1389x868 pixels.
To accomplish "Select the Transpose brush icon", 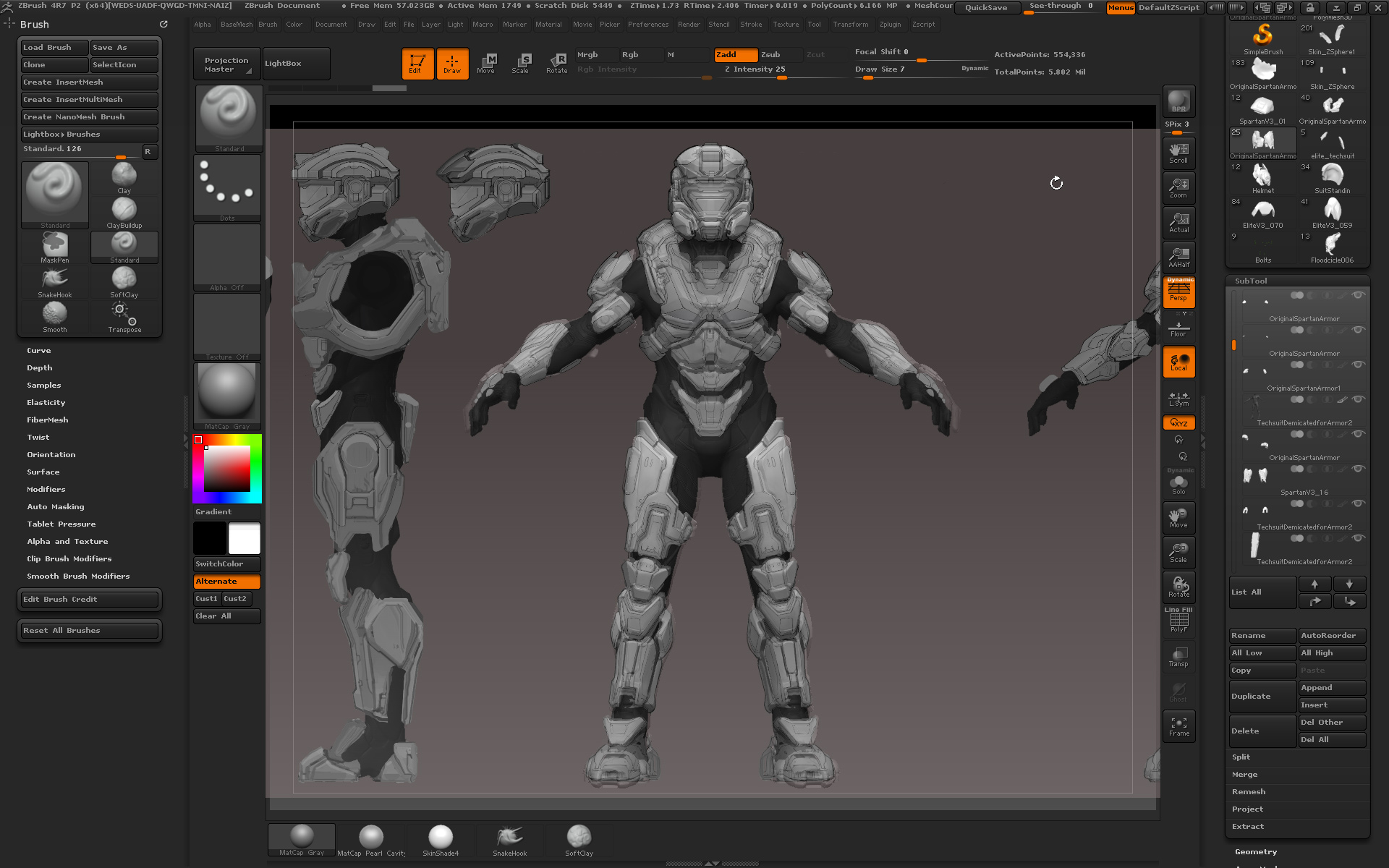I will pos(124,317).
